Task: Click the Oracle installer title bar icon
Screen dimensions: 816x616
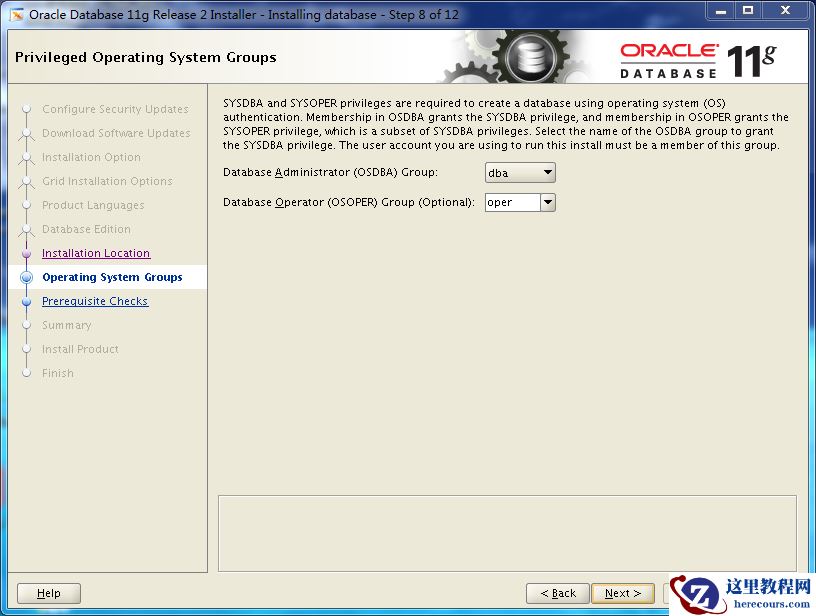Action: click(x=17, y=15)
